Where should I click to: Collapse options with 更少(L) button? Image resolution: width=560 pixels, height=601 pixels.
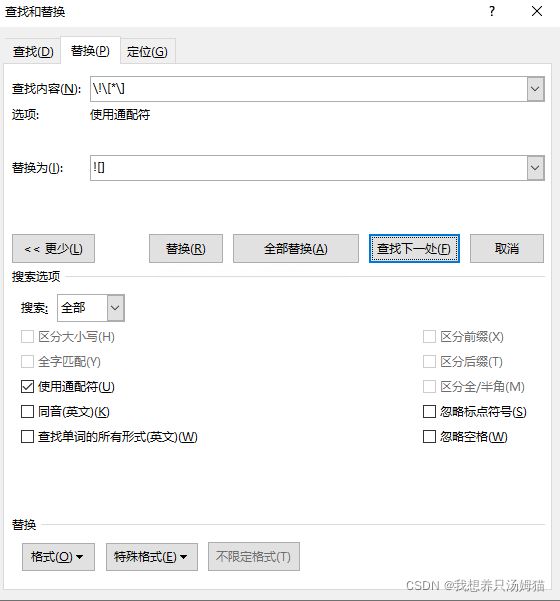point(53,249)
